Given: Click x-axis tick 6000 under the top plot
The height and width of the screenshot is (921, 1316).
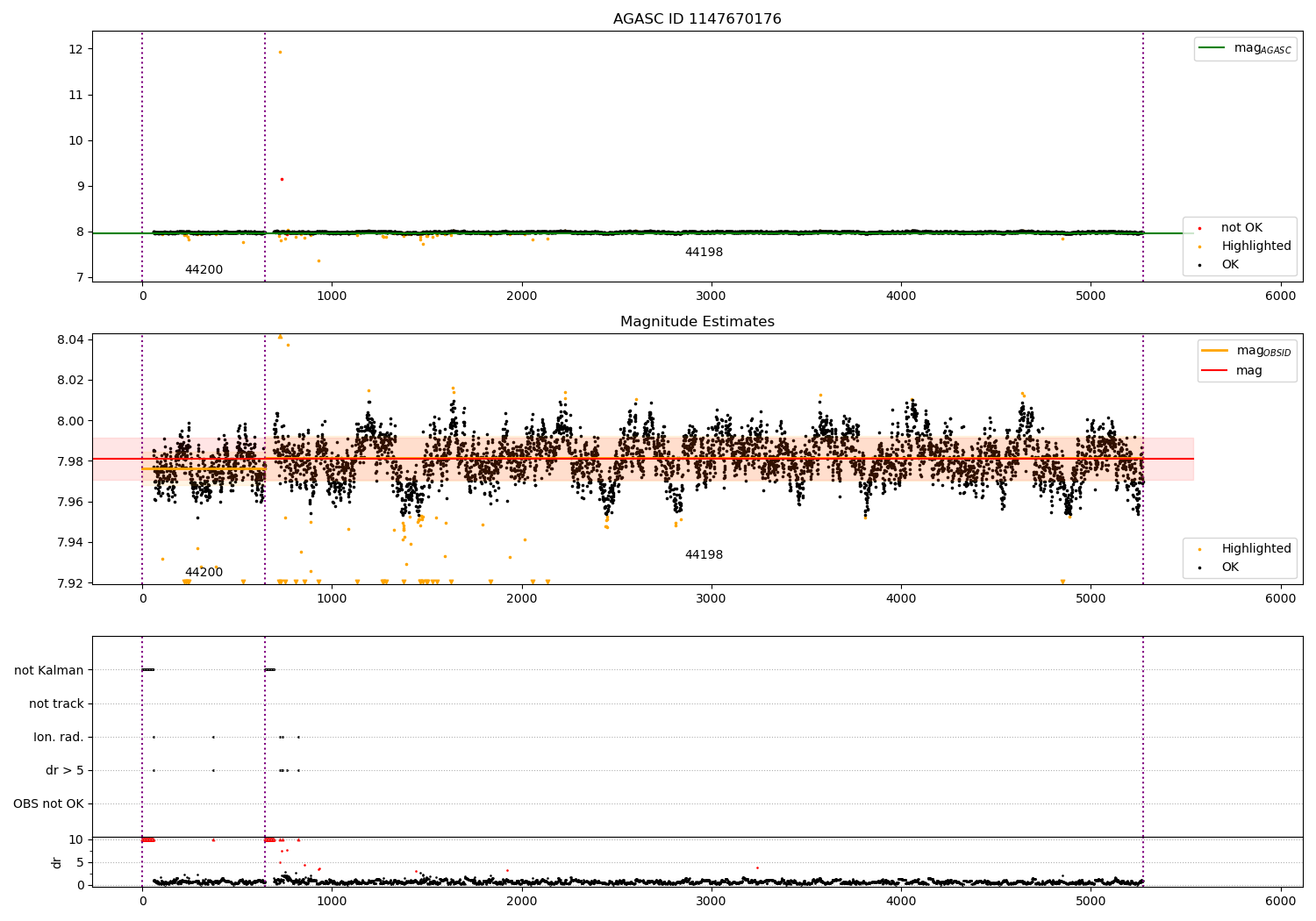Looking at the screenshot, I should [x=1280, y=296].
